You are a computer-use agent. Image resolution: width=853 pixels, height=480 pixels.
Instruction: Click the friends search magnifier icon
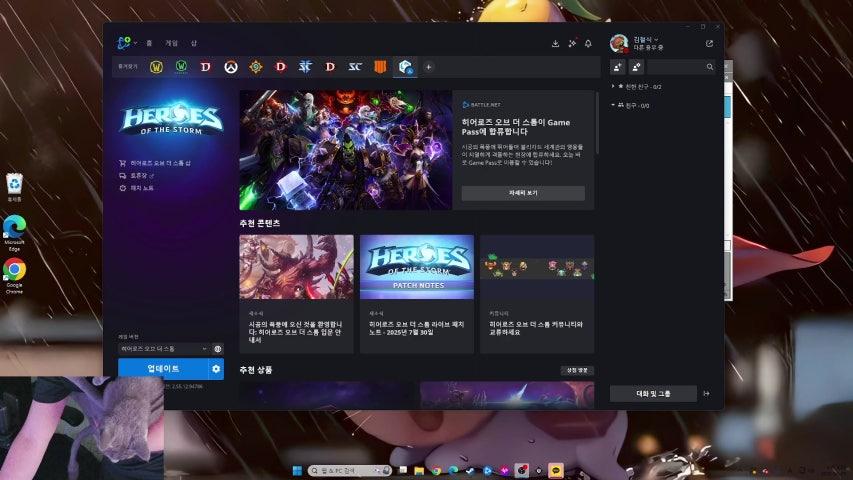(x=710, y=67)
